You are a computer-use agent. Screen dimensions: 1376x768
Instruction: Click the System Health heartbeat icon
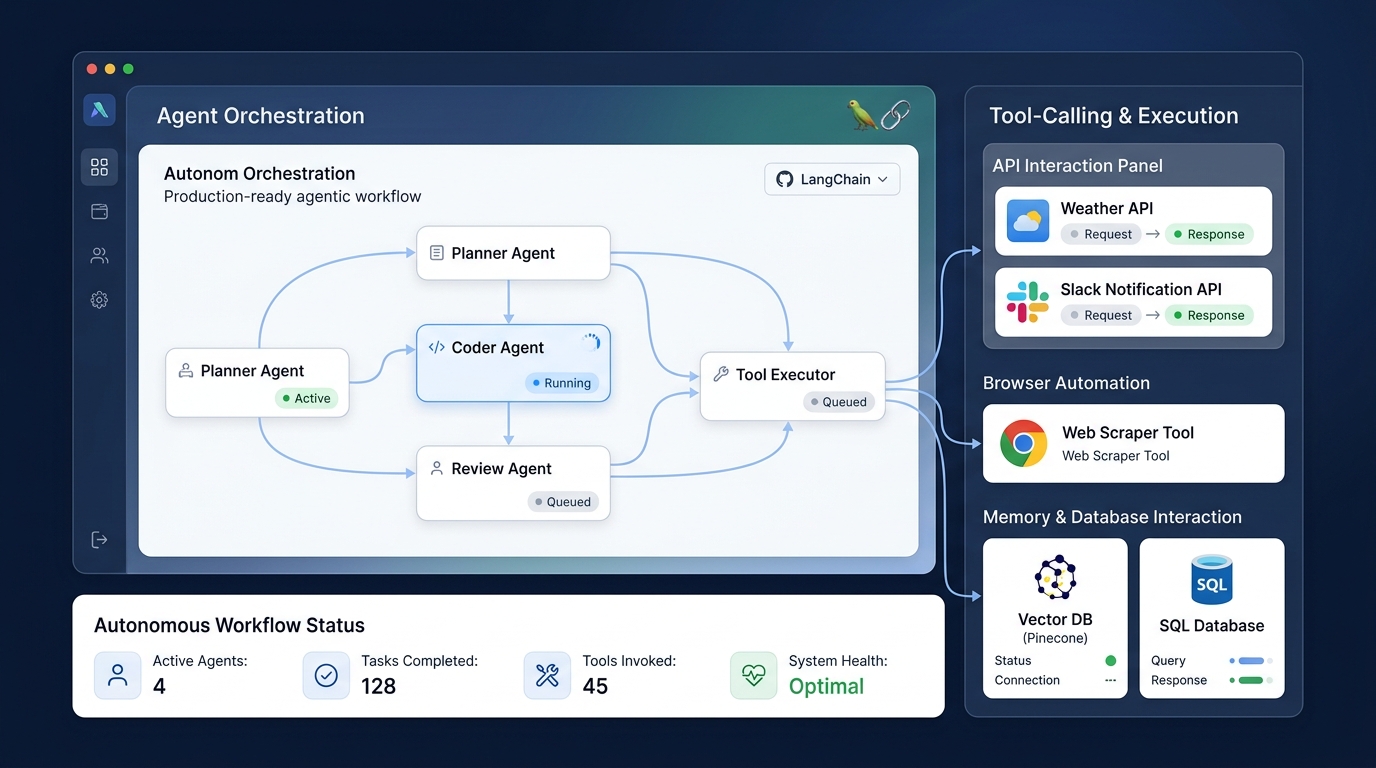[754, 675]
